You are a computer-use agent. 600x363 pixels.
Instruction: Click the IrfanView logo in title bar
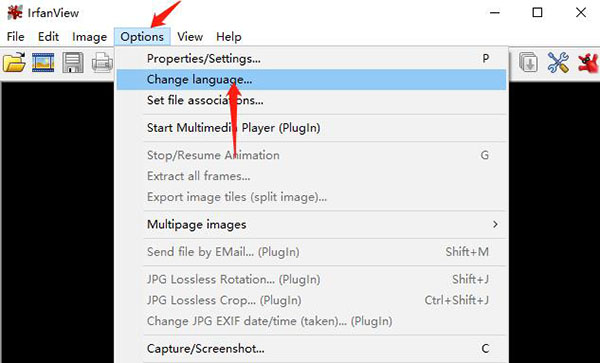[x=15, y=13]
